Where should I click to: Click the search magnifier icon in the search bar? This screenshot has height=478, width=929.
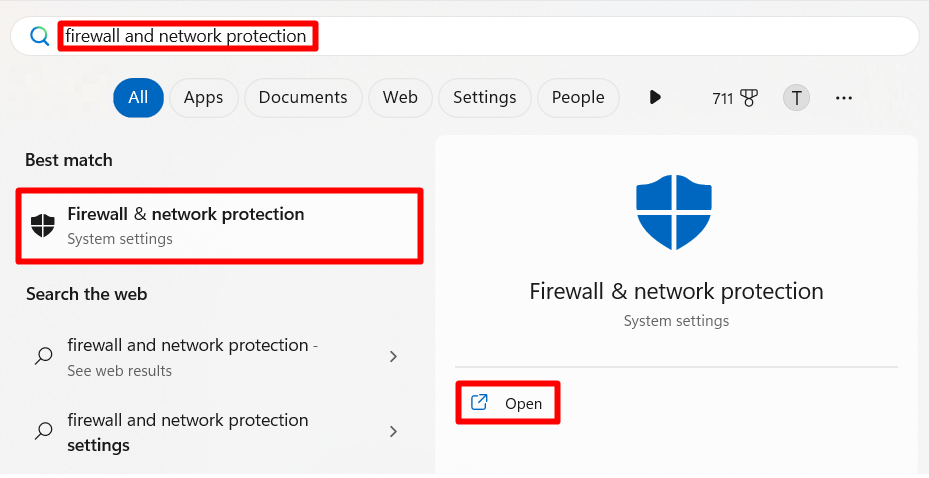tap(40, 36)
